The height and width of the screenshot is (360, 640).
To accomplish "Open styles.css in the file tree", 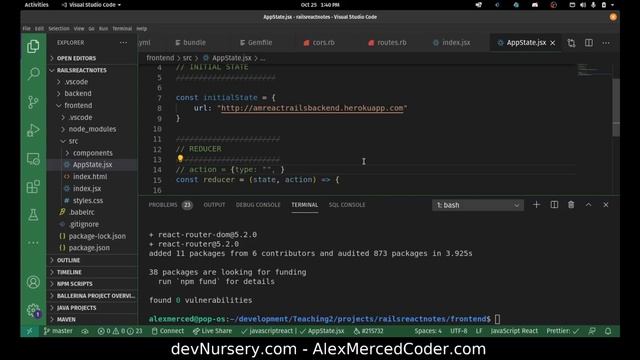I will tap(88, 200).
